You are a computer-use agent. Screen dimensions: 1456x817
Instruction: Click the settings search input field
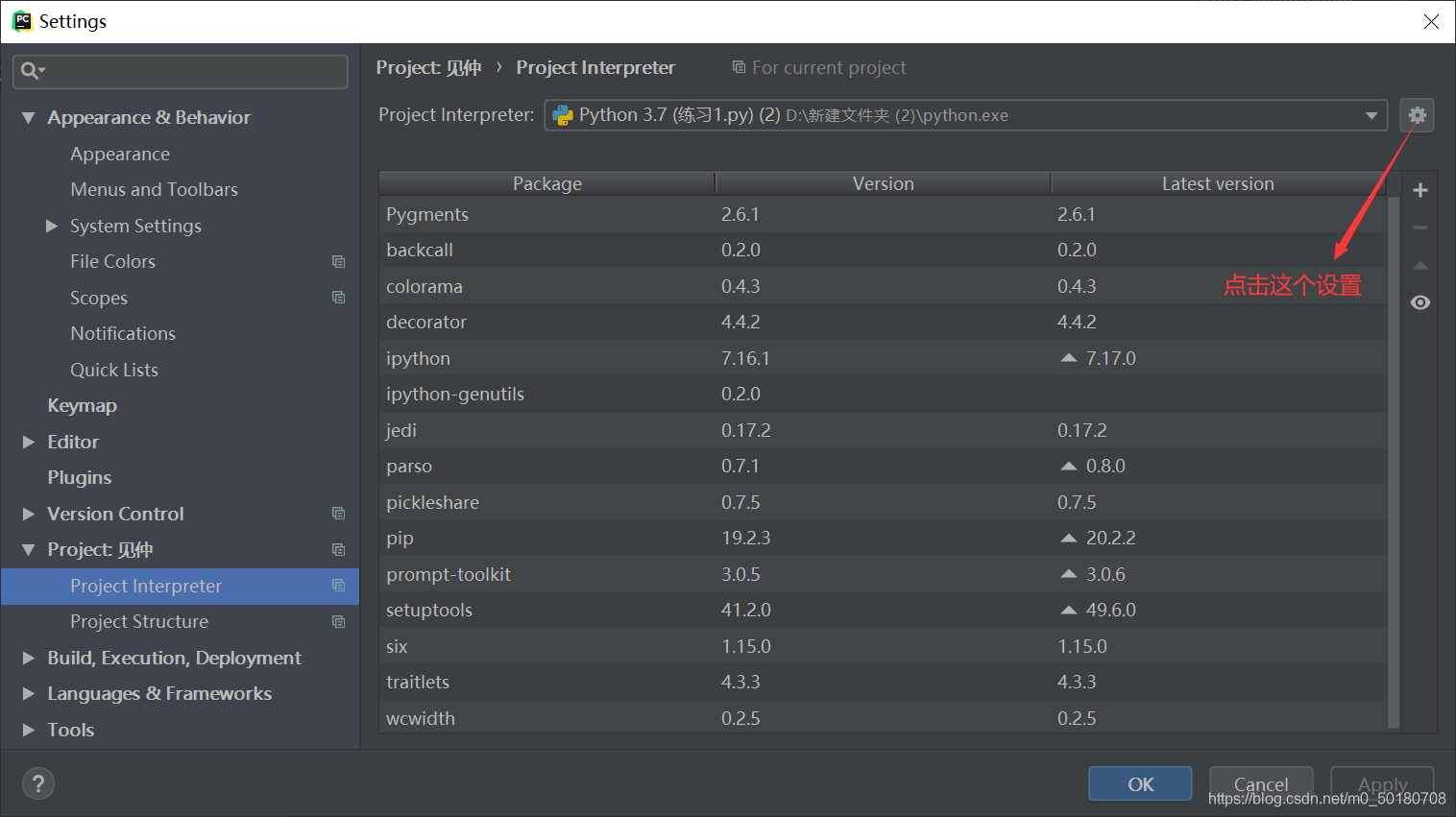[x=181, y=71]
